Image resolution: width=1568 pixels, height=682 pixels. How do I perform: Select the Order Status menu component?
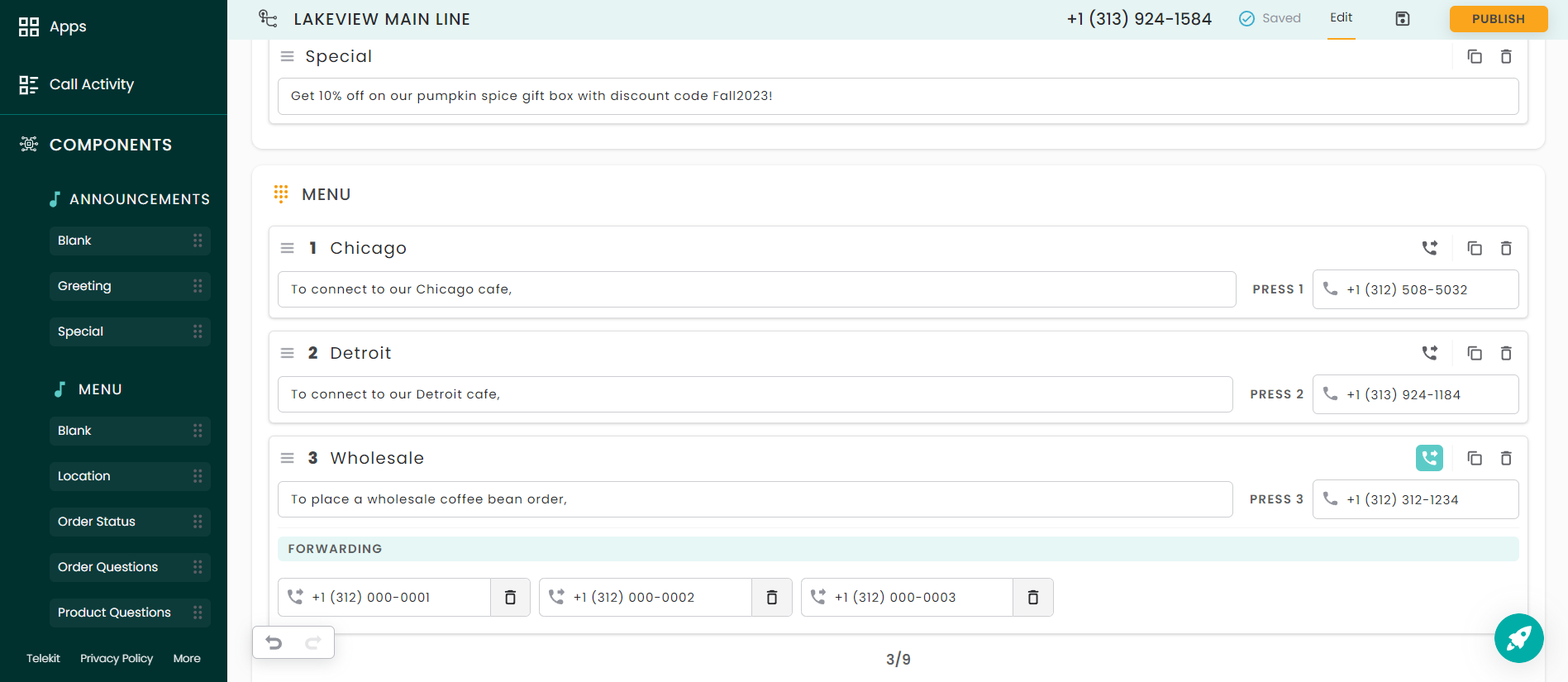[130, 522]
